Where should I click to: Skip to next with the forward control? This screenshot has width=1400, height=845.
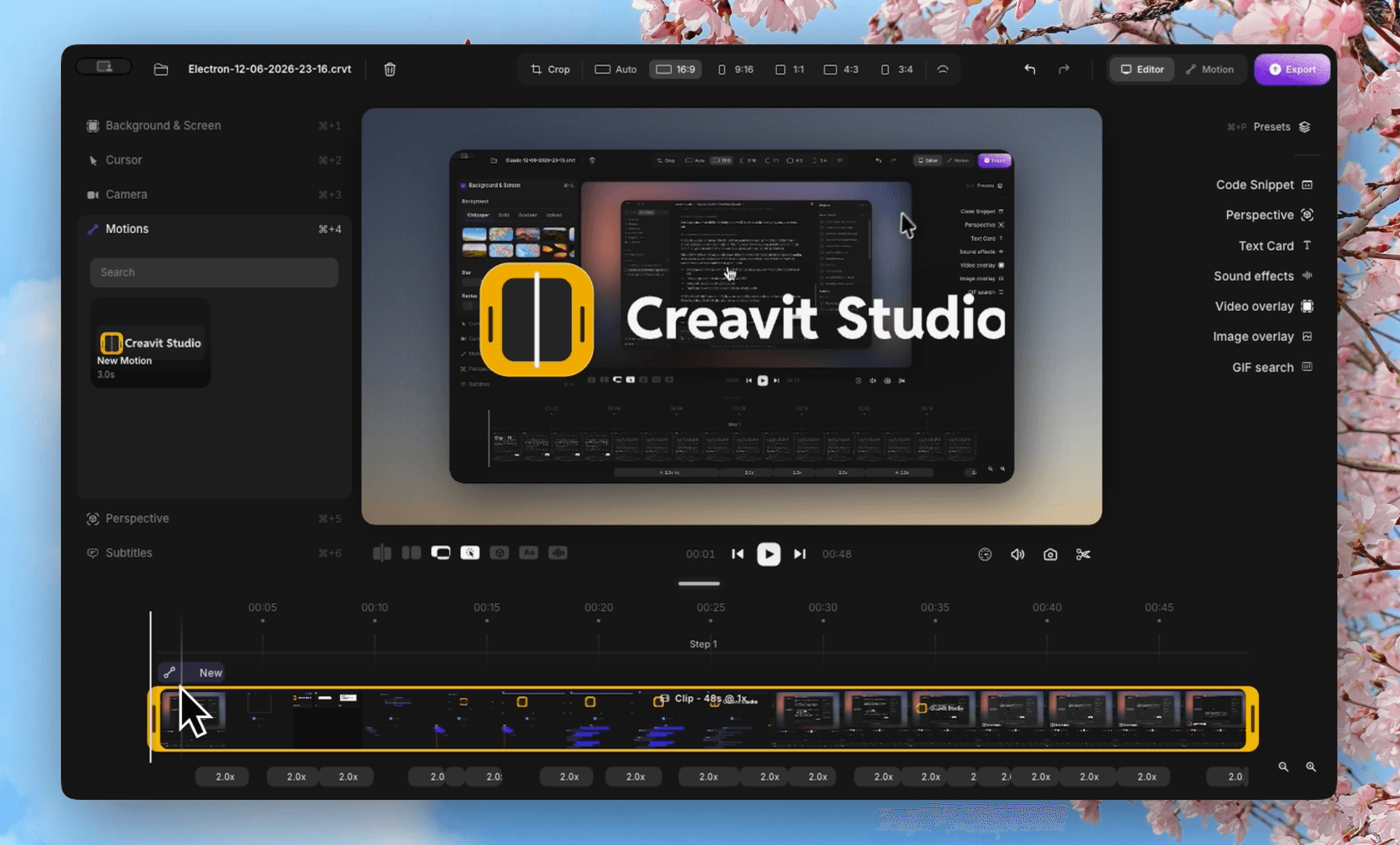point(799,554)
